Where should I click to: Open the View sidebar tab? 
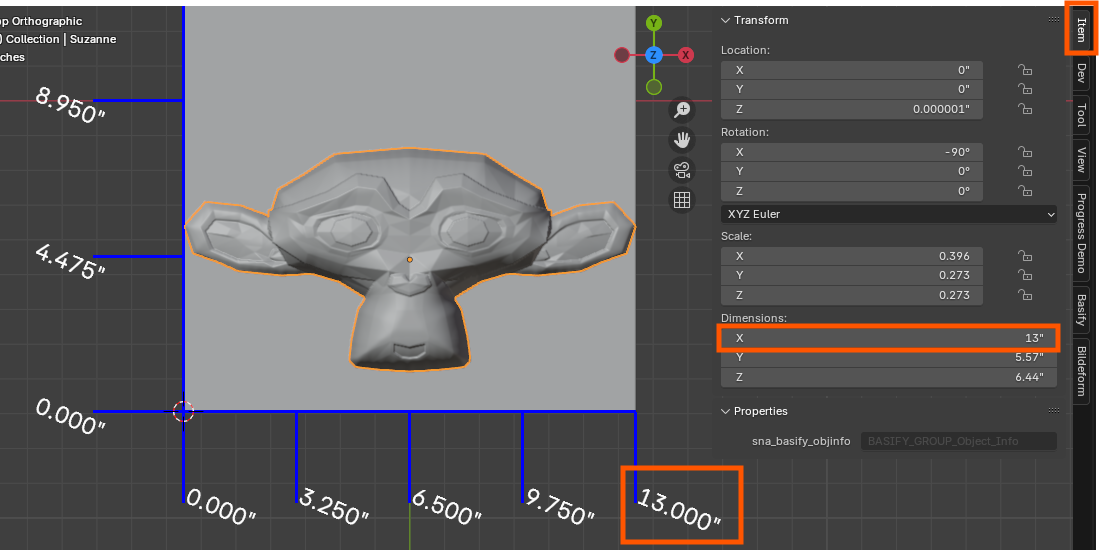(1081, 160)
